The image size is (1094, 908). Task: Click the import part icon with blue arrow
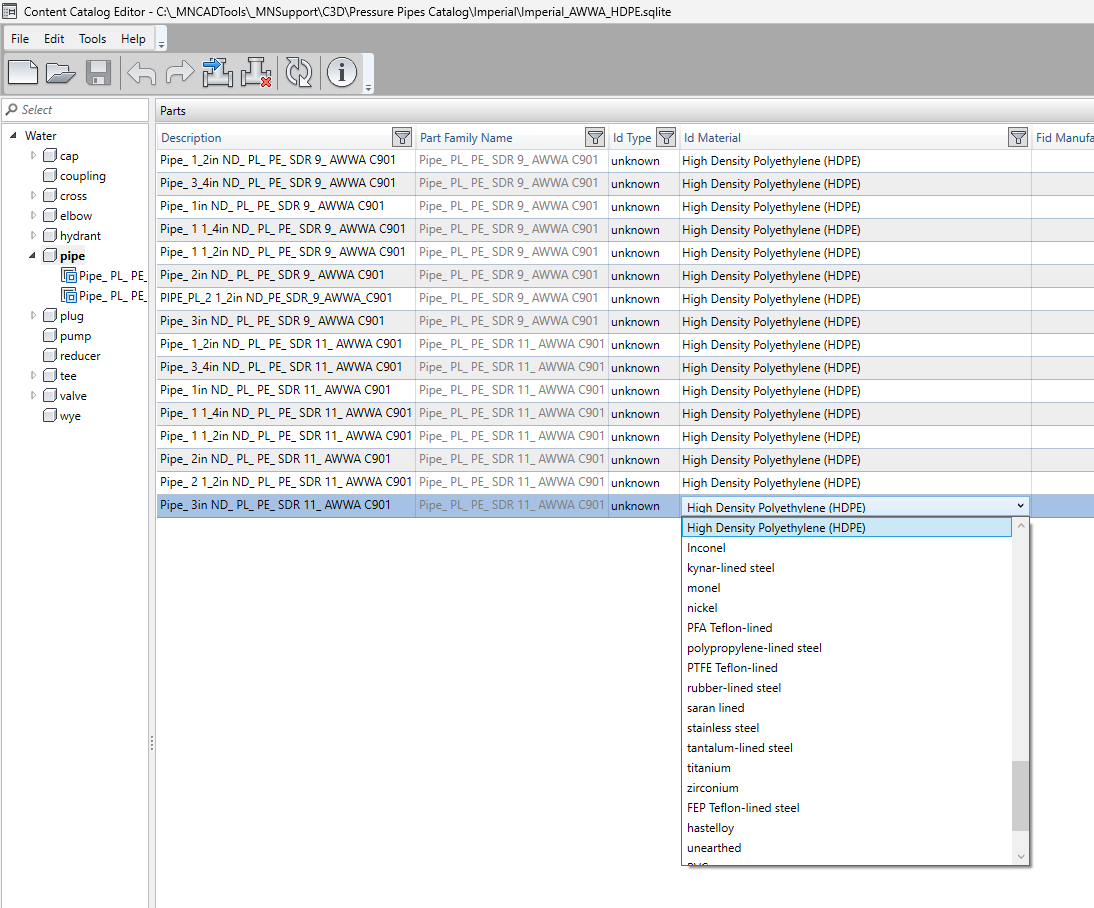[x=218, y=73]
